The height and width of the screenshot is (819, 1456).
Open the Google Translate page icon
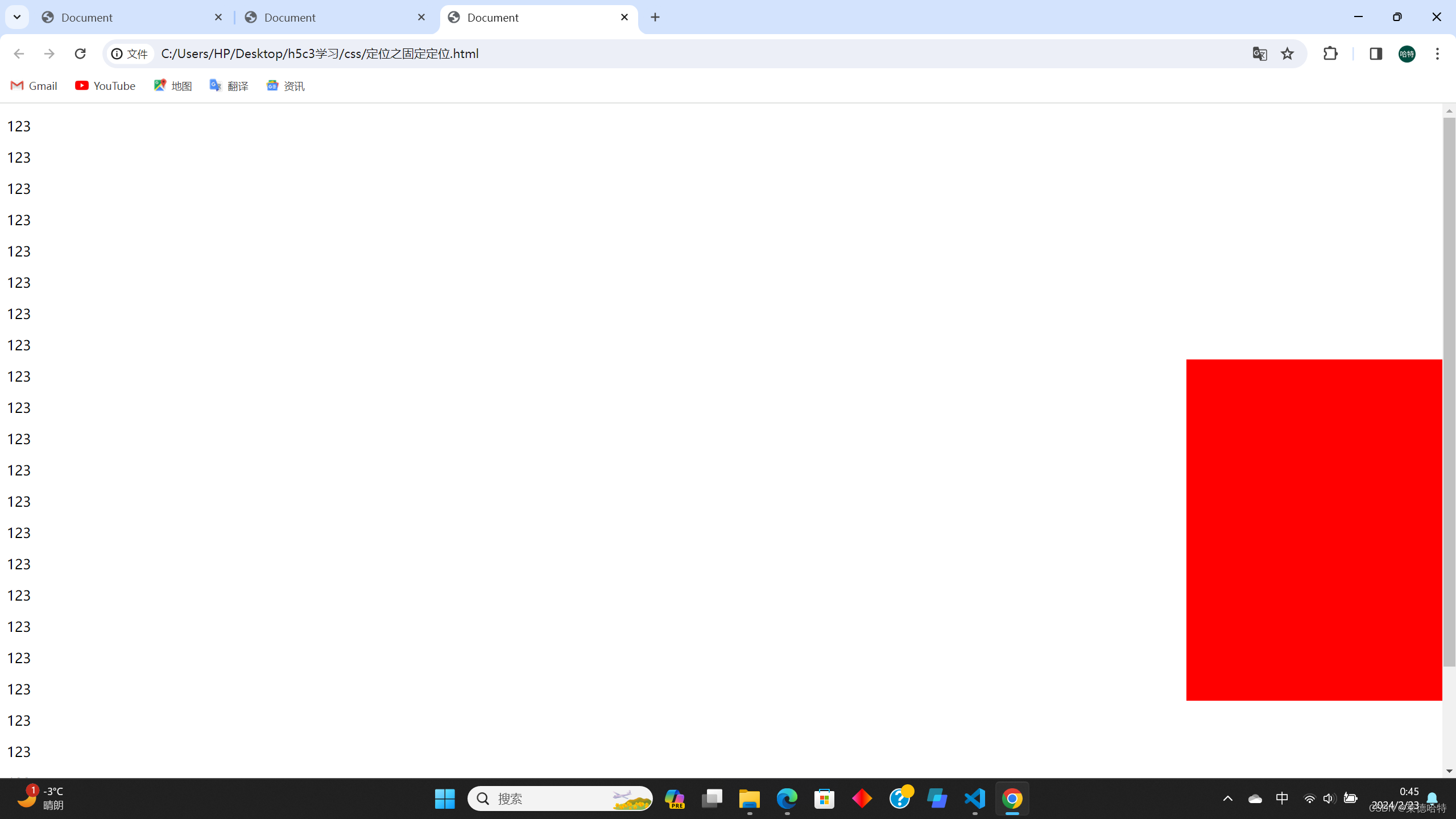(1259, 53)
